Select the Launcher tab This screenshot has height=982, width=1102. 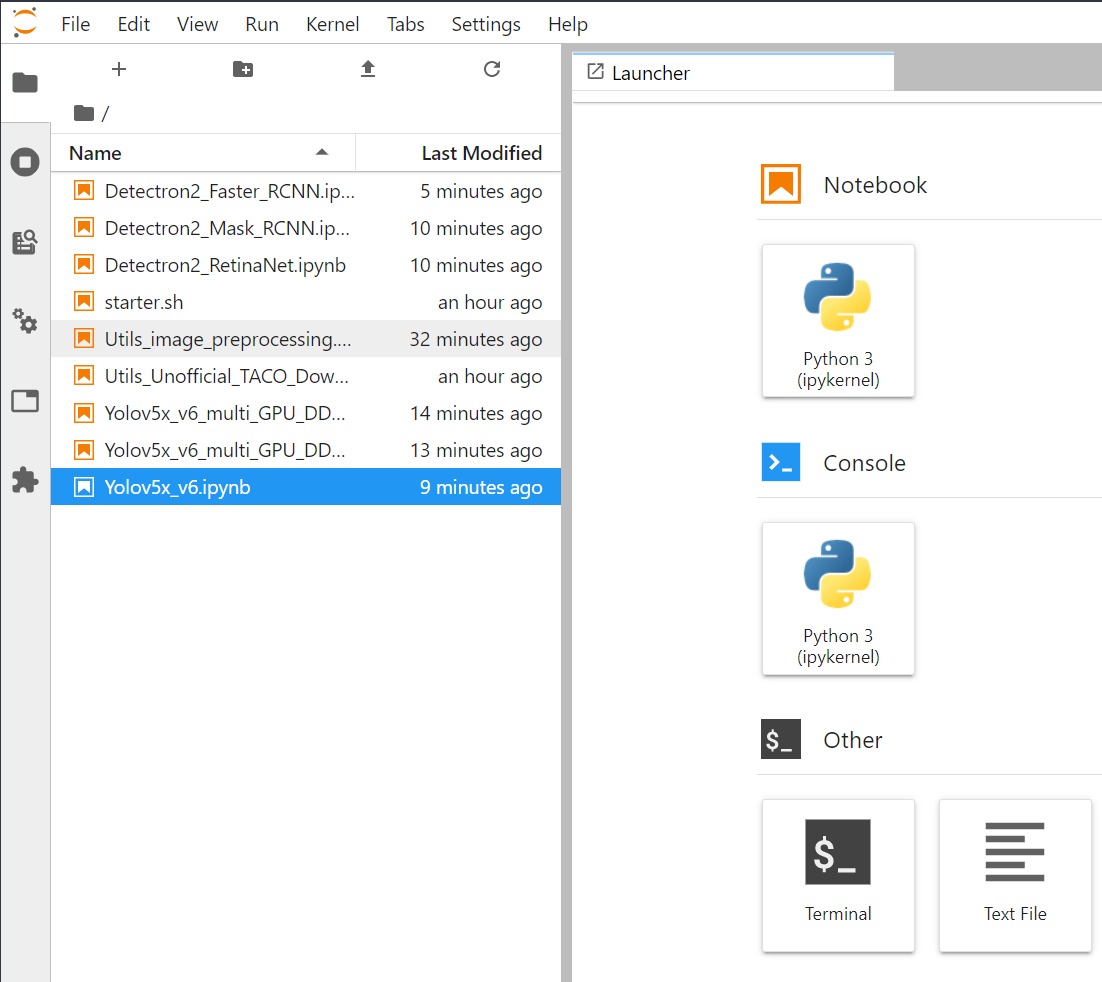(733, 72)
